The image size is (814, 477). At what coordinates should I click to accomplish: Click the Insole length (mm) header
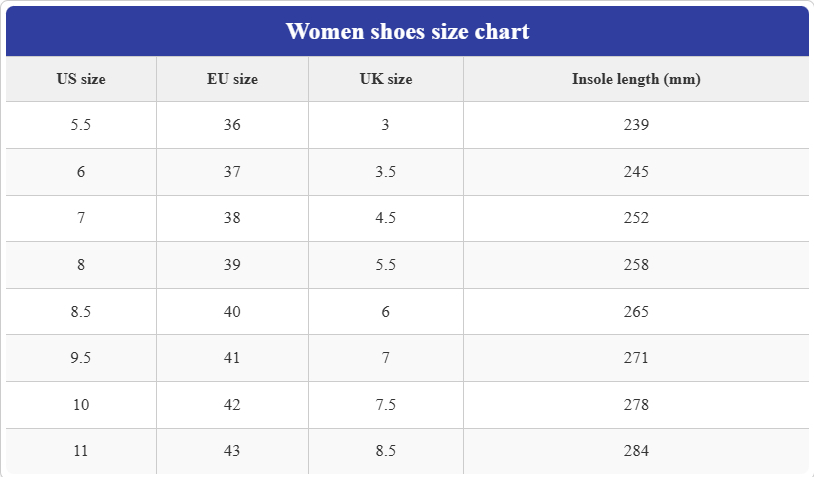(x=636, y=79)
